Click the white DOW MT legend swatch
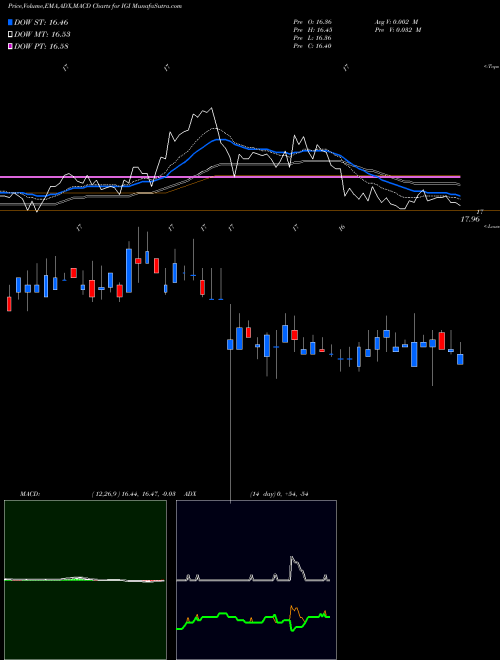 (x=10, y=34)
